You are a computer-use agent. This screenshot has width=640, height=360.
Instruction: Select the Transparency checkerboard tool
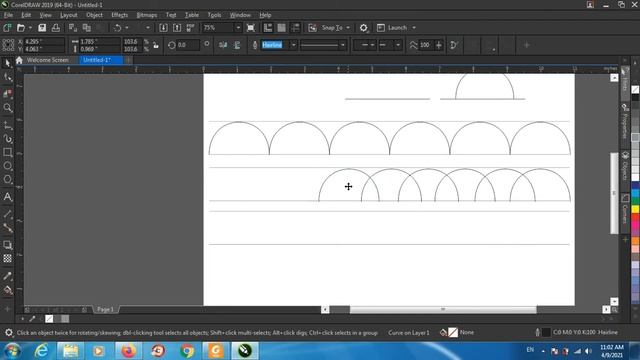pyautogui.click(x=7, y=258)
